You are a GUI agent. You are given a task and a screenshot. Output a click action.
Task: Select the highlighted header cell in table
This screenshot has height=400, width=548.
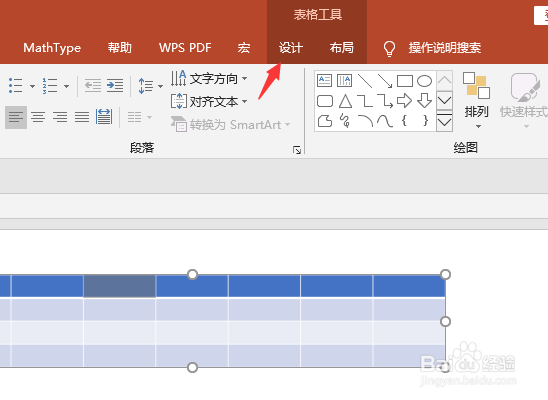point(120,286)
